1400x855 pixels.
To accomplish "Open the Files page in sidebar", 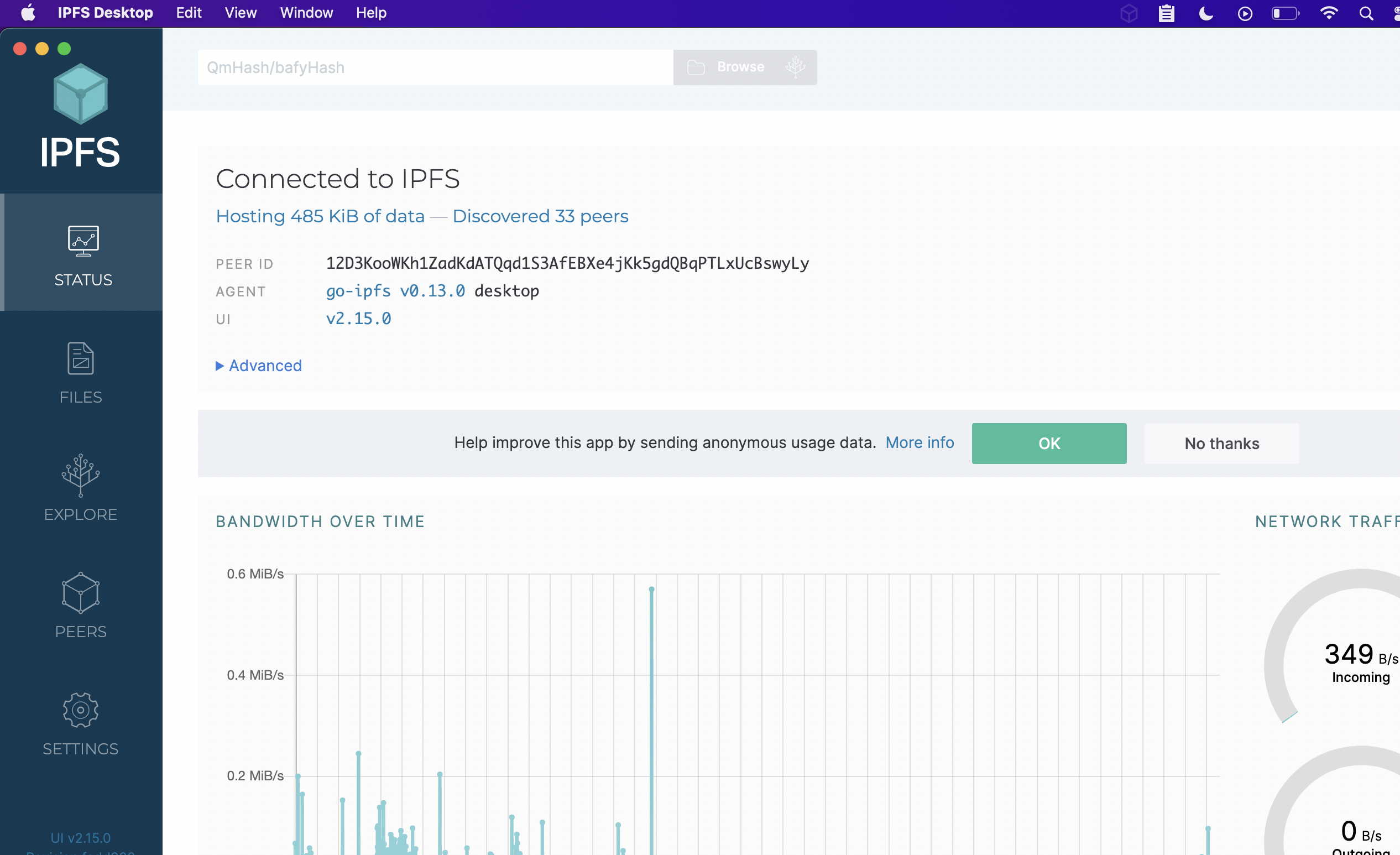I will (x=81, y=373).
